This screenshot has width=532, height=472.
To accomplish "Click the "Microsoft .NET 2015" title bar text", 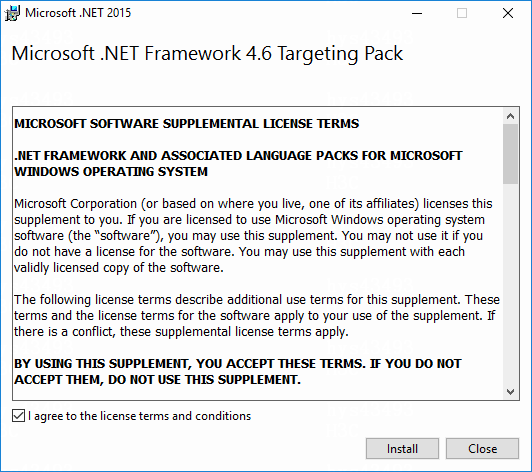I will click(78, 13).
